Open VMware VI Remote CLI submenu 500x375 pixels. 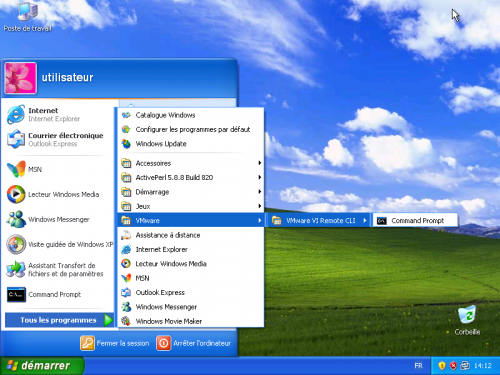(x=318, y=220)
